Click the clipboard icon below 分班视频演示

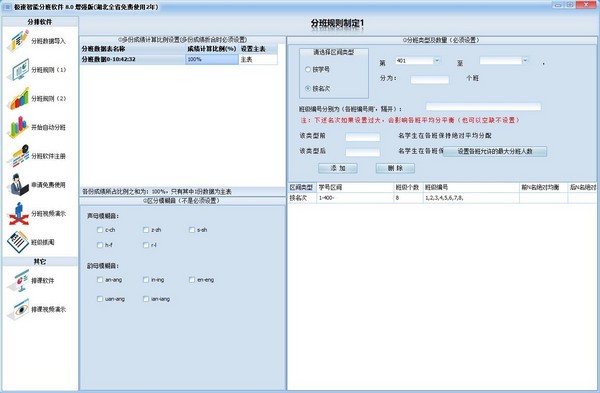(x=18, y=242)
